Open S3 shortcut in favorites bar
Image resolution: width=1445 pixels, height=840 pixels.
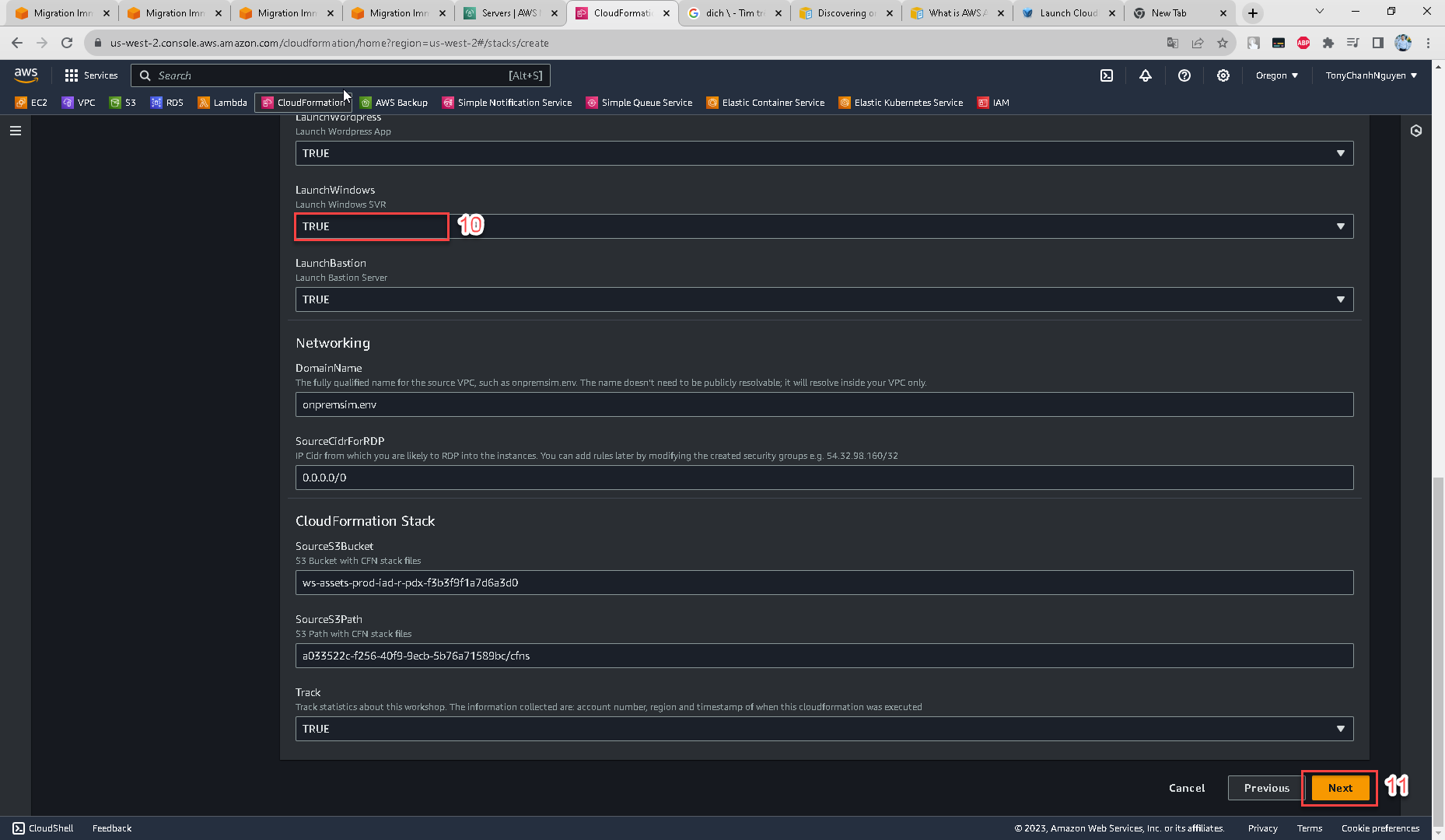(x=123, y=103)
